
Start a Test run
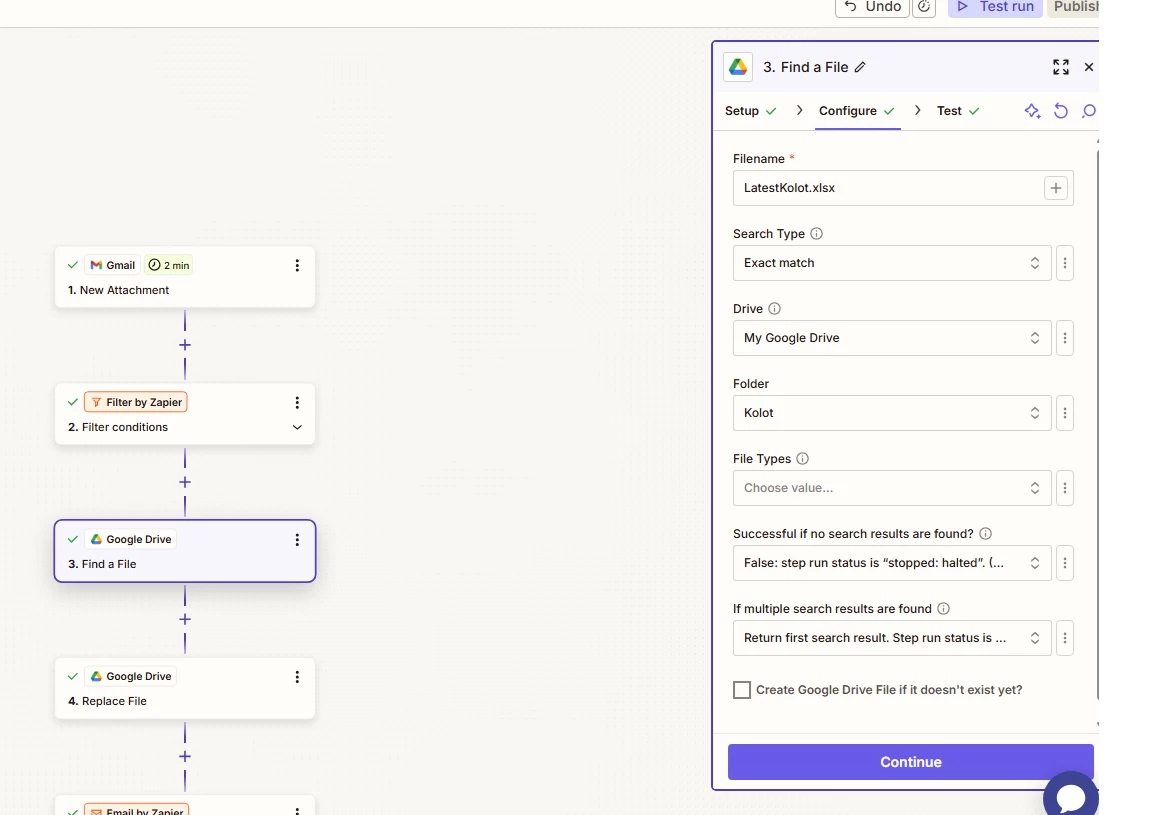pos(995,7)
